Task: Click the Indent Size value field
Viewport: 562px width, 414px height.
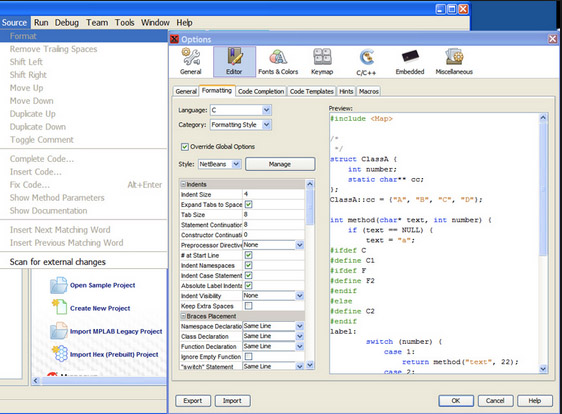Action: pos(273,194)
